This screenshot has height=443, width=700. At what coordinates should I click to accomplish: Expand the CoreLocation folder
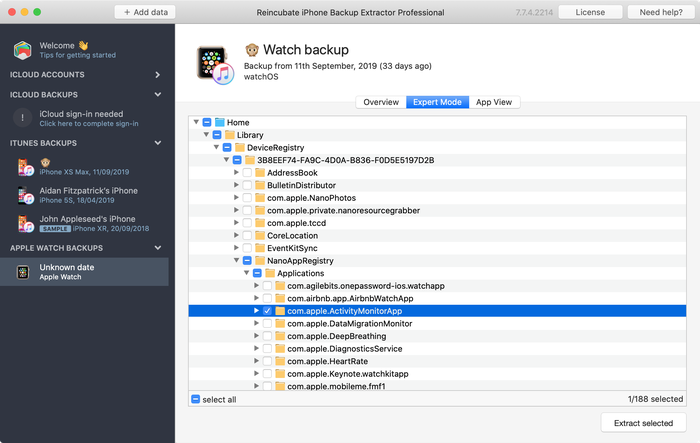236,235
